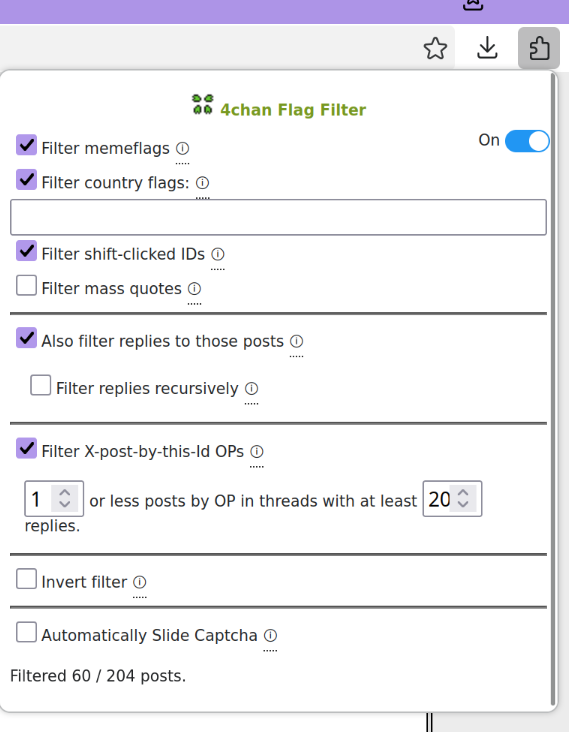Click info icon for Invert filter
This screenshot has width=569, height=732.
coord(140,582)
